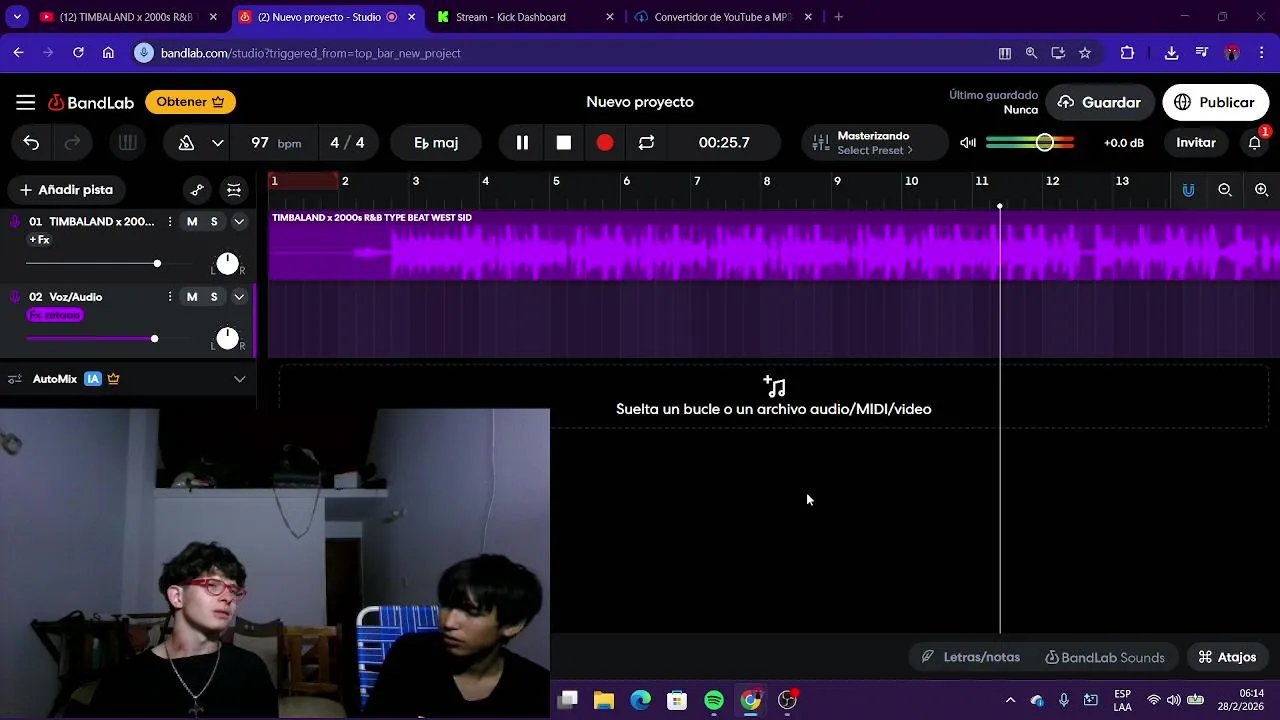Click the AutoMix mixer icon
1280x720 pixels.
click(15, 379)
